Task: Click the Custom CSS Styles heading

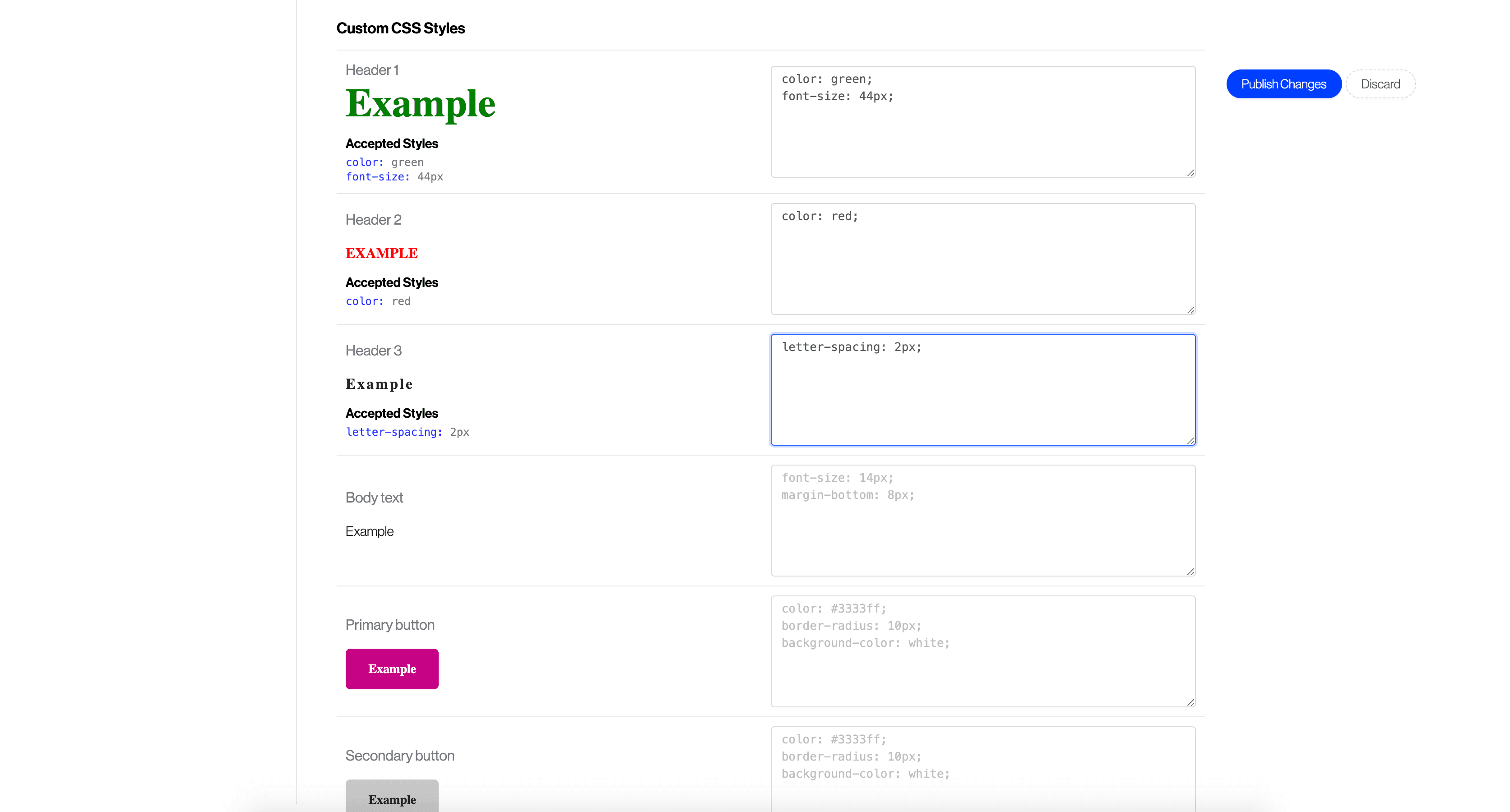Action: pos(400,28)
